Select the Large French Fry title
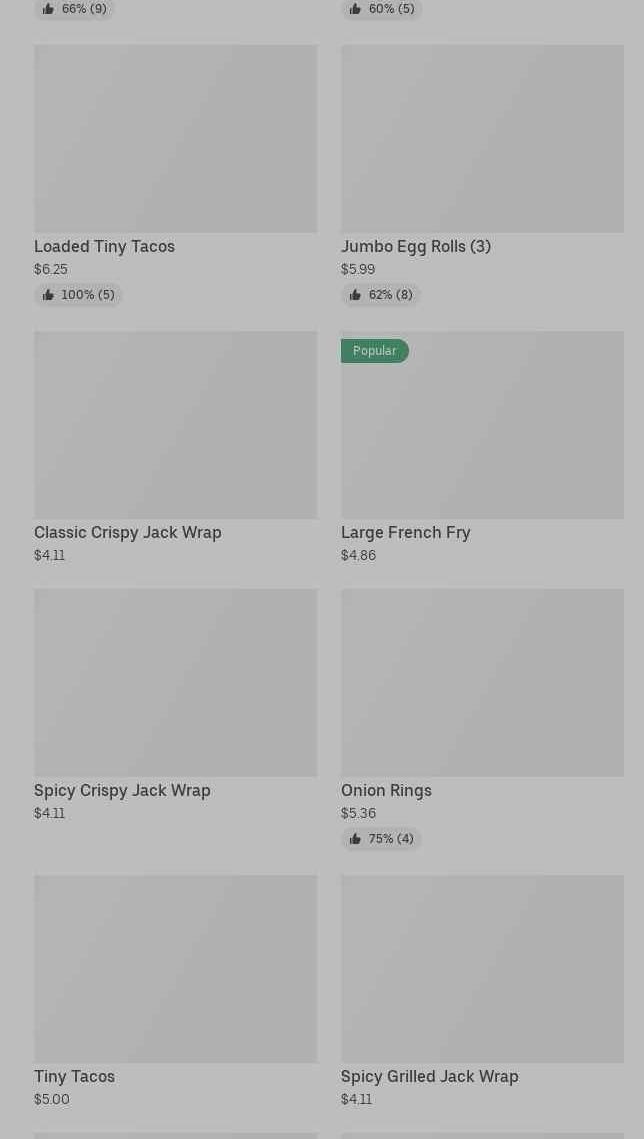644x1139 pixels. (x=406, y=532)
